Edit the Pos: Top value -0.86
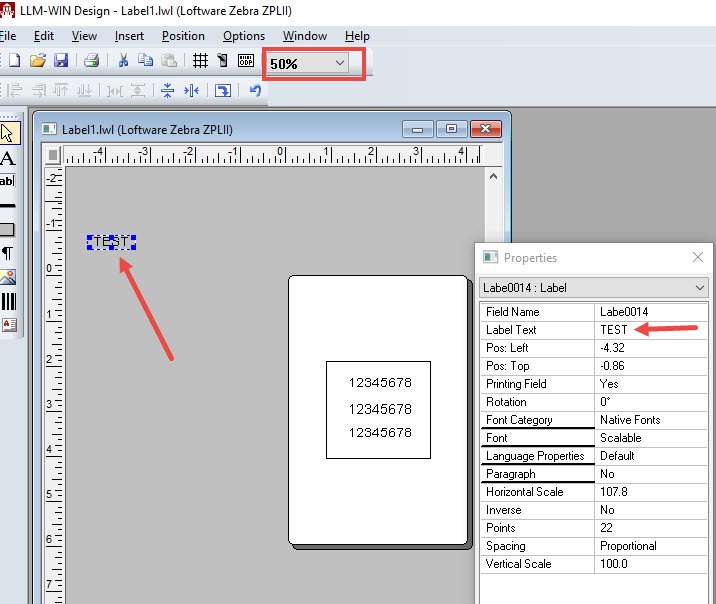This screenshot has width=716, height=604. click(x=650, y=366)
